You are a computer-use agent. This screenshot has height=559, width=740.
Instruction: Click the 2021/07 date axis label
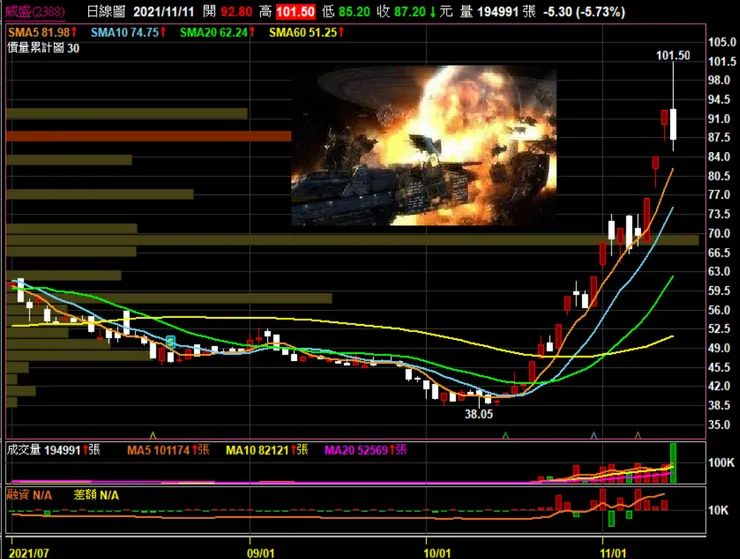29,553
